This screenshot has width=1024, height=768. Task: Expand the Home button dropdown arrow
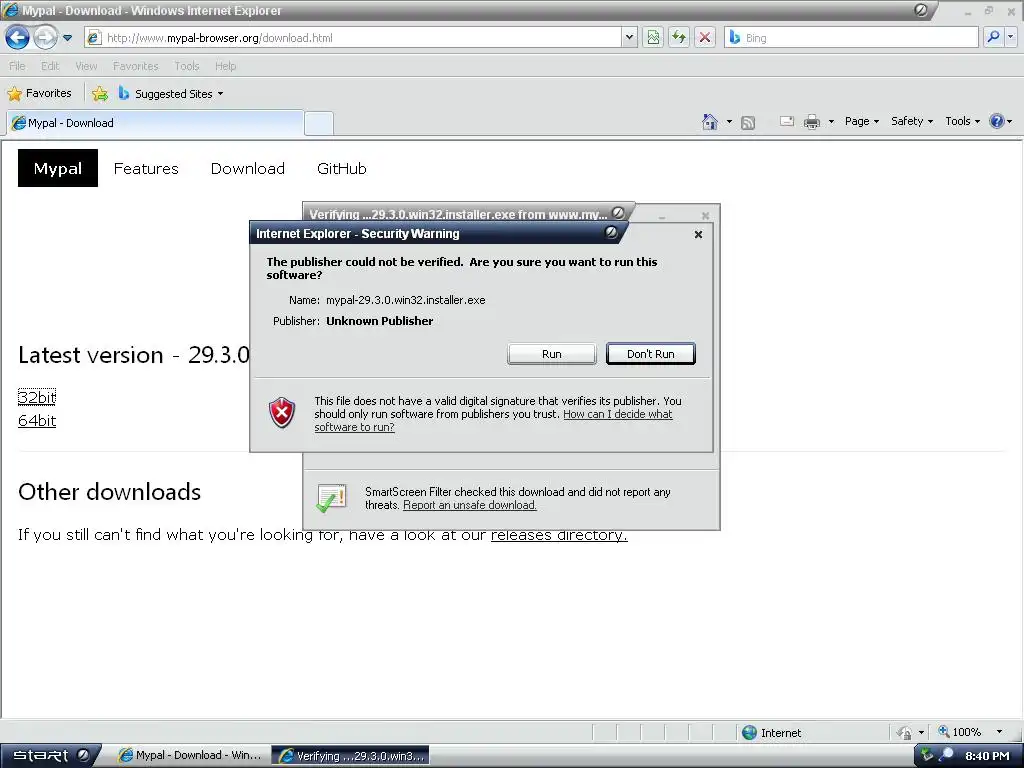729,121
